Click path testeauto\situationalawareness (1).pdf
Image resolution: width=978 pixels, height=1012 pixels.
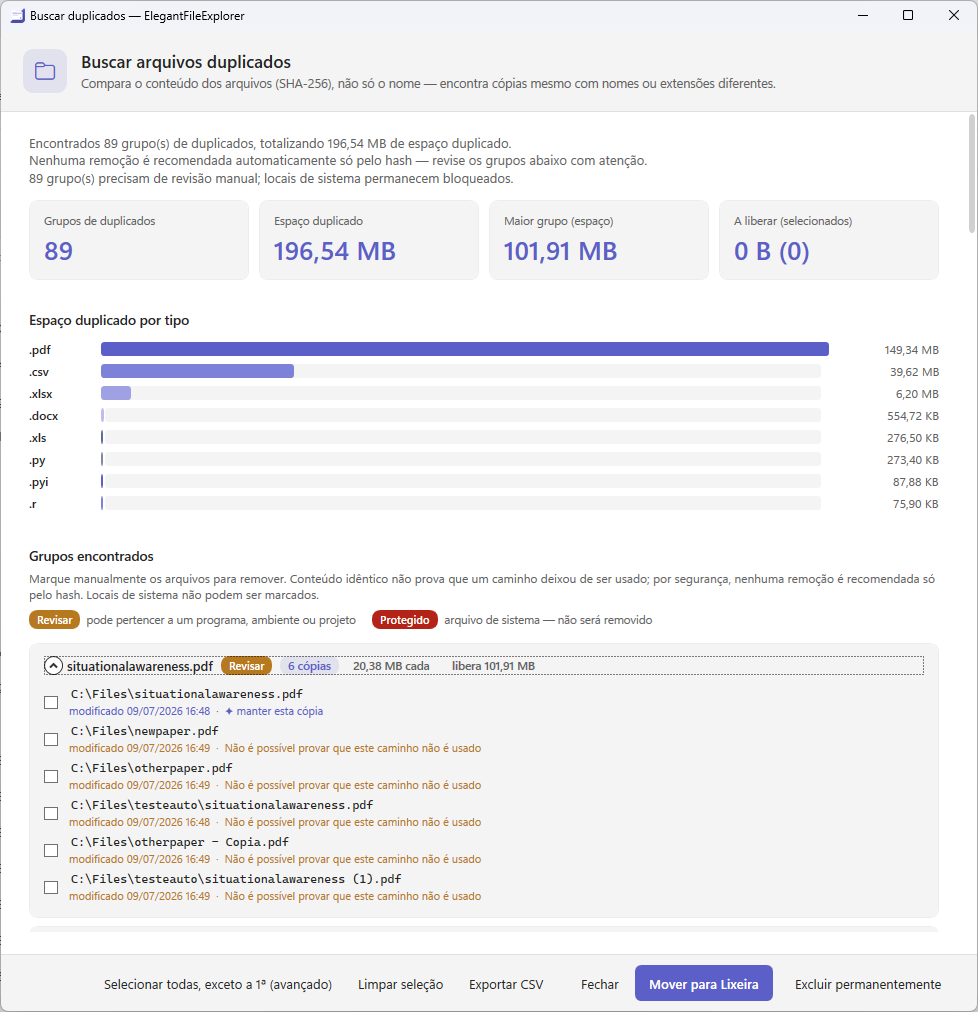click(x=236, y=879)
